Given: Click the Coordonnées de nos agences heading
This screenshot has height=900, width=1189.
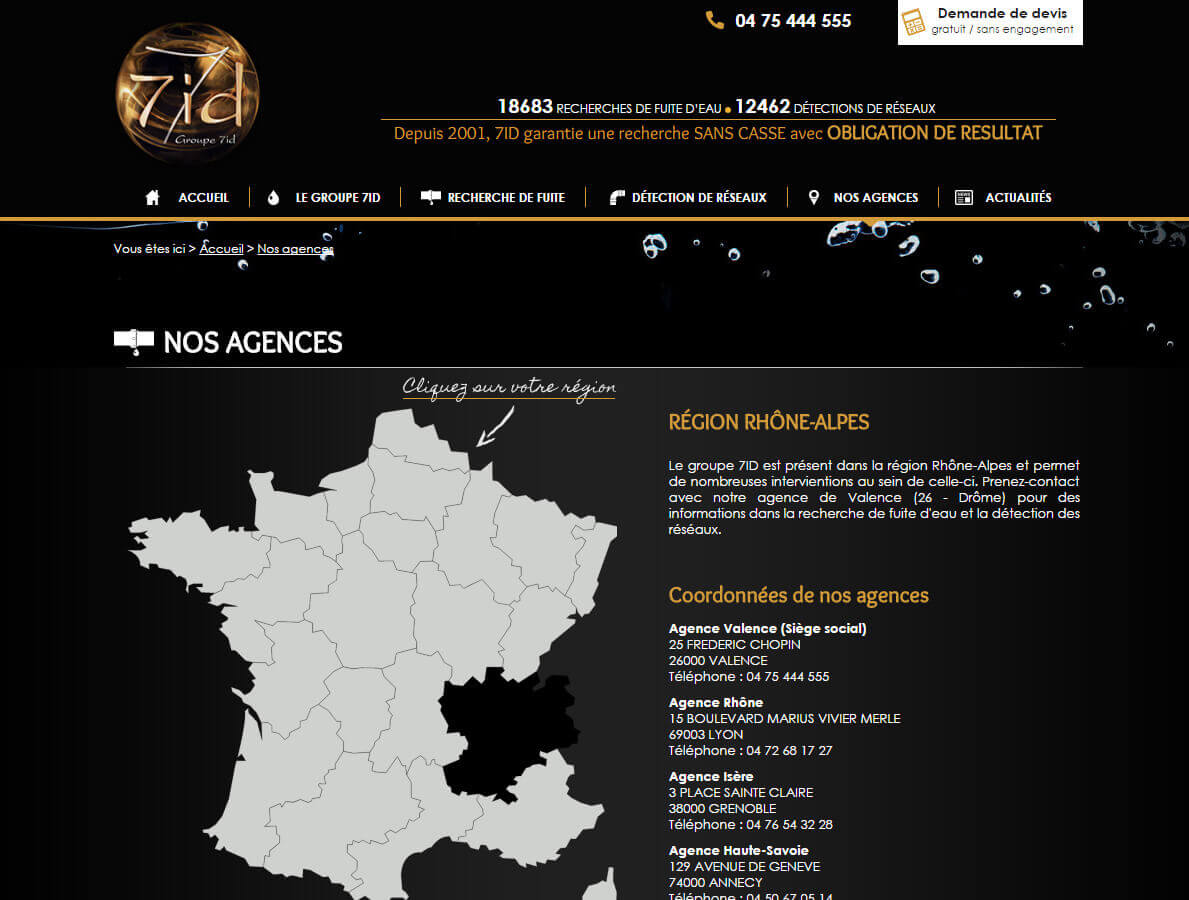Looking at the screenshot, I should (798, 596).
